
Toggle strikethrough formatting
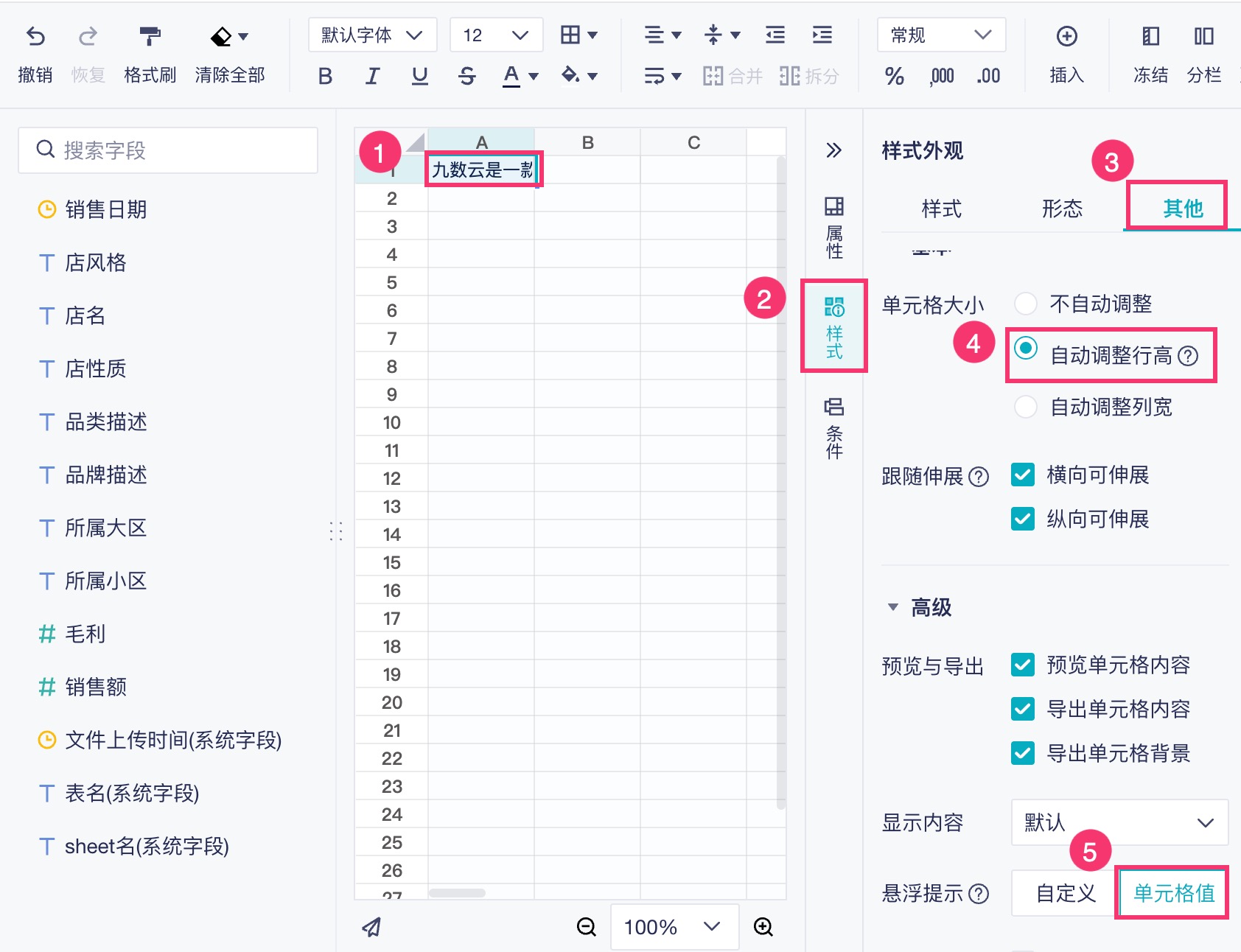click(466, 76)
